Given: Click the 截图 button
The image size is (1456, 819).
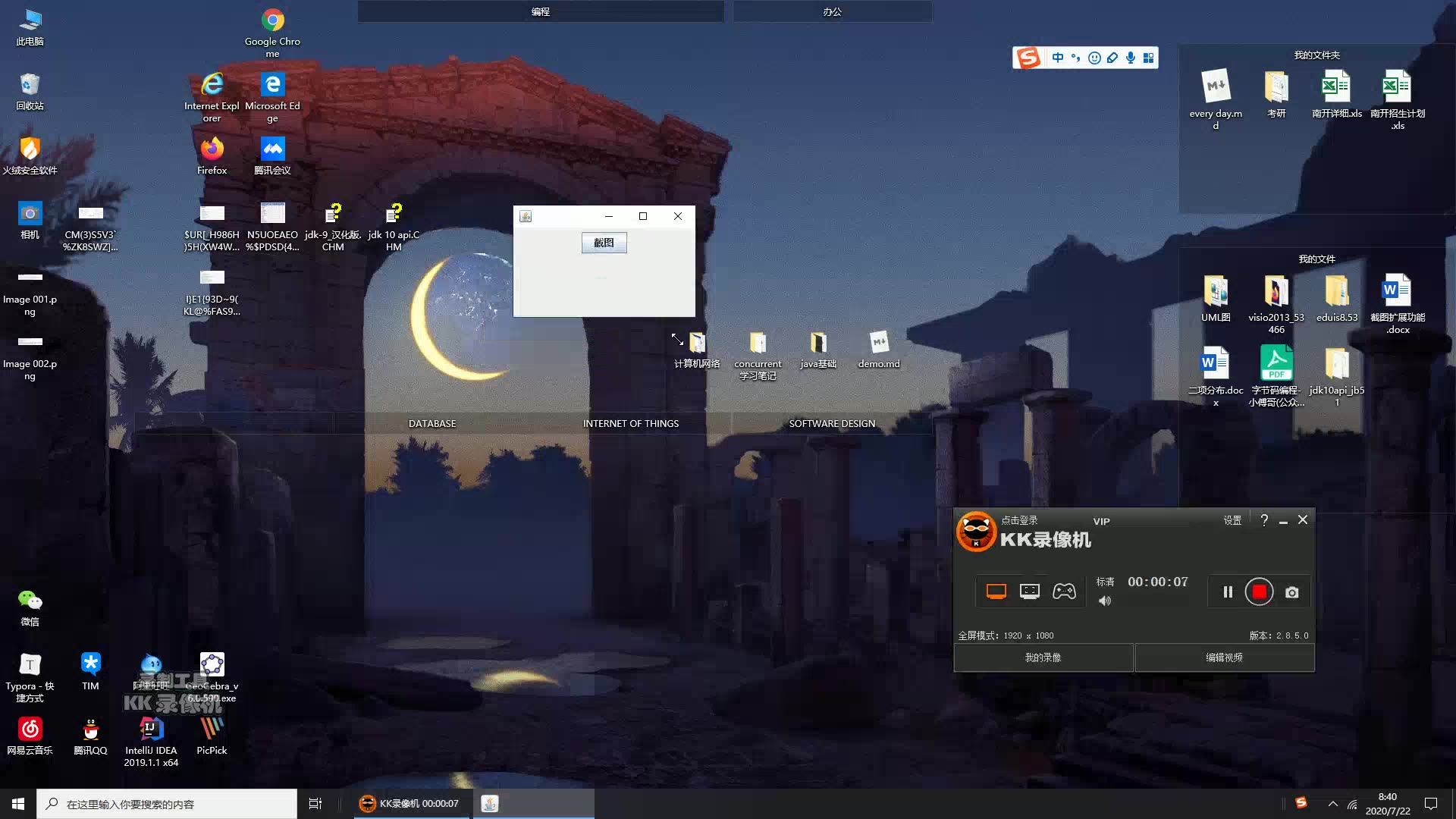Looking at the screenshot, I should (x=604, y=243).
